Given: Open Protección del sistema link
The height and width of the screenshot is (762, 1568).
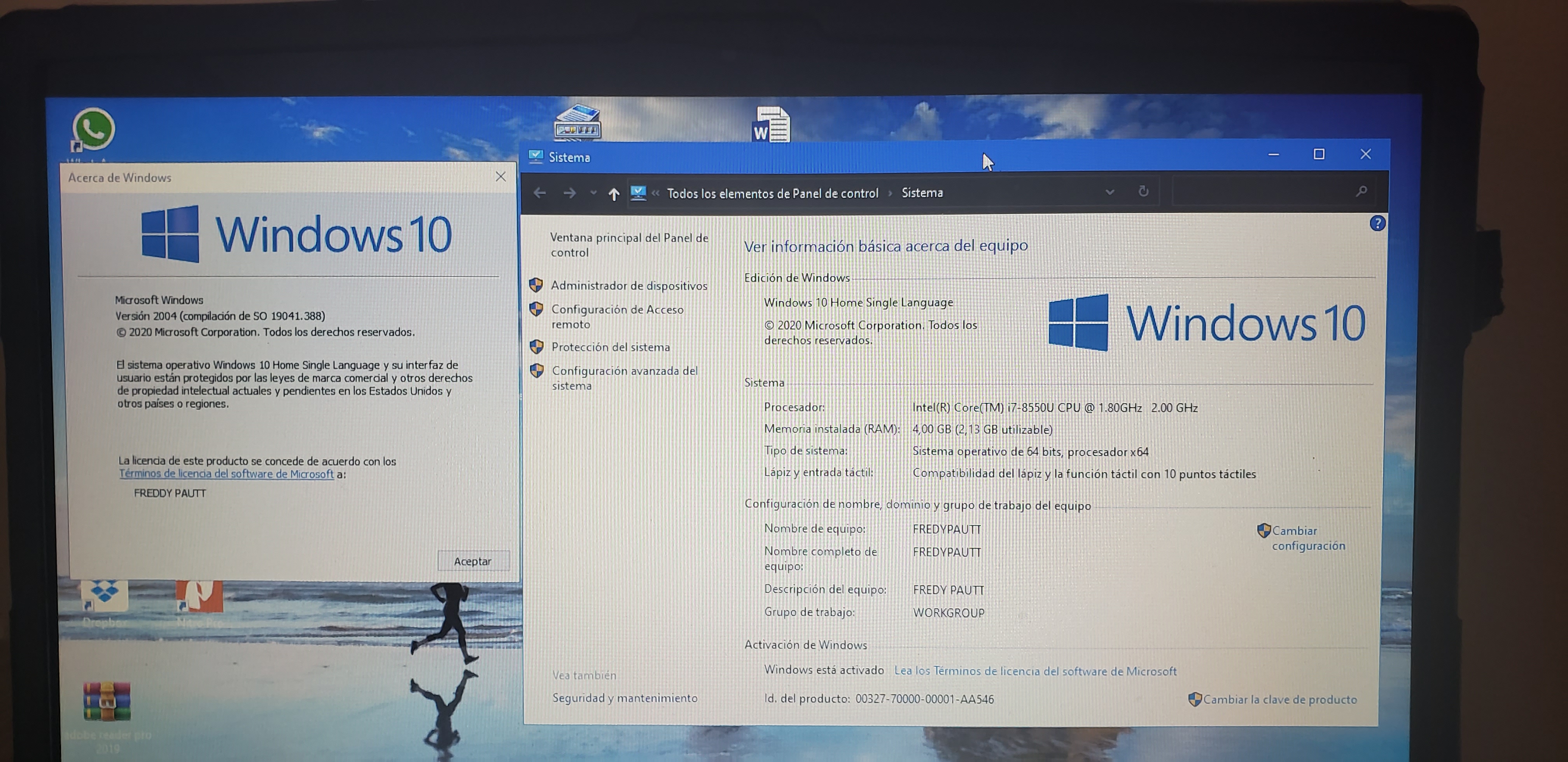Looking at the screenshot, I should click(x=611, y=347).
